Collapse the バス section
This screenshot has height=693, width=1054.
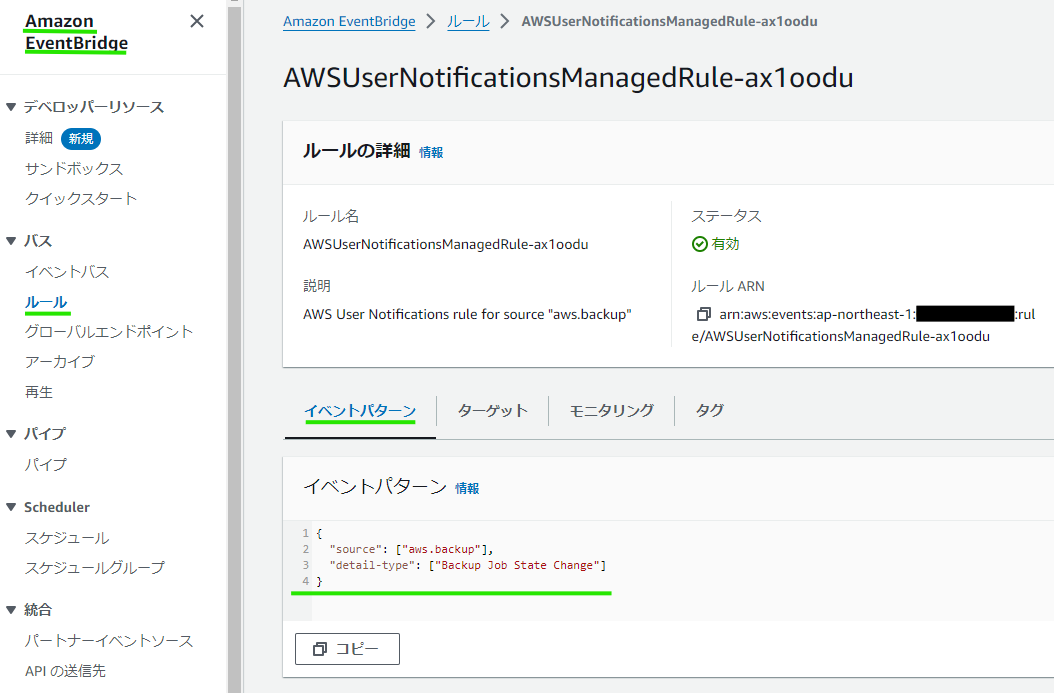click(x=12, y=241)
